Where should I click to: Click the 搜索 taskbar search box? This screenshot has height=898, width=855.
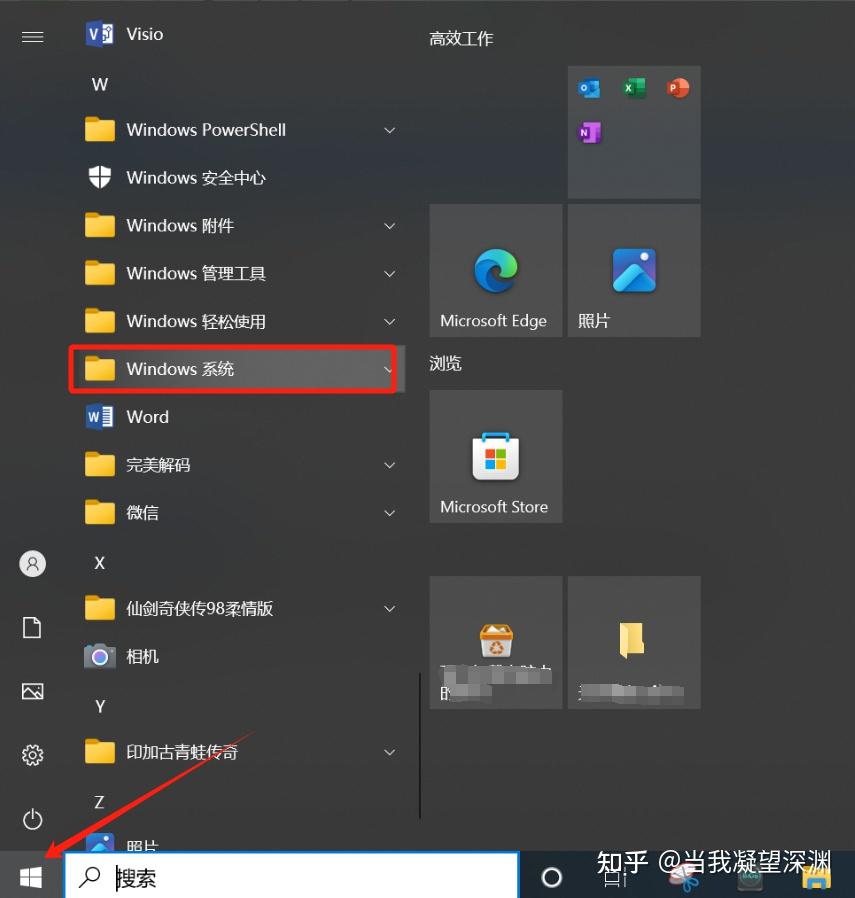(x=291, y=876)
